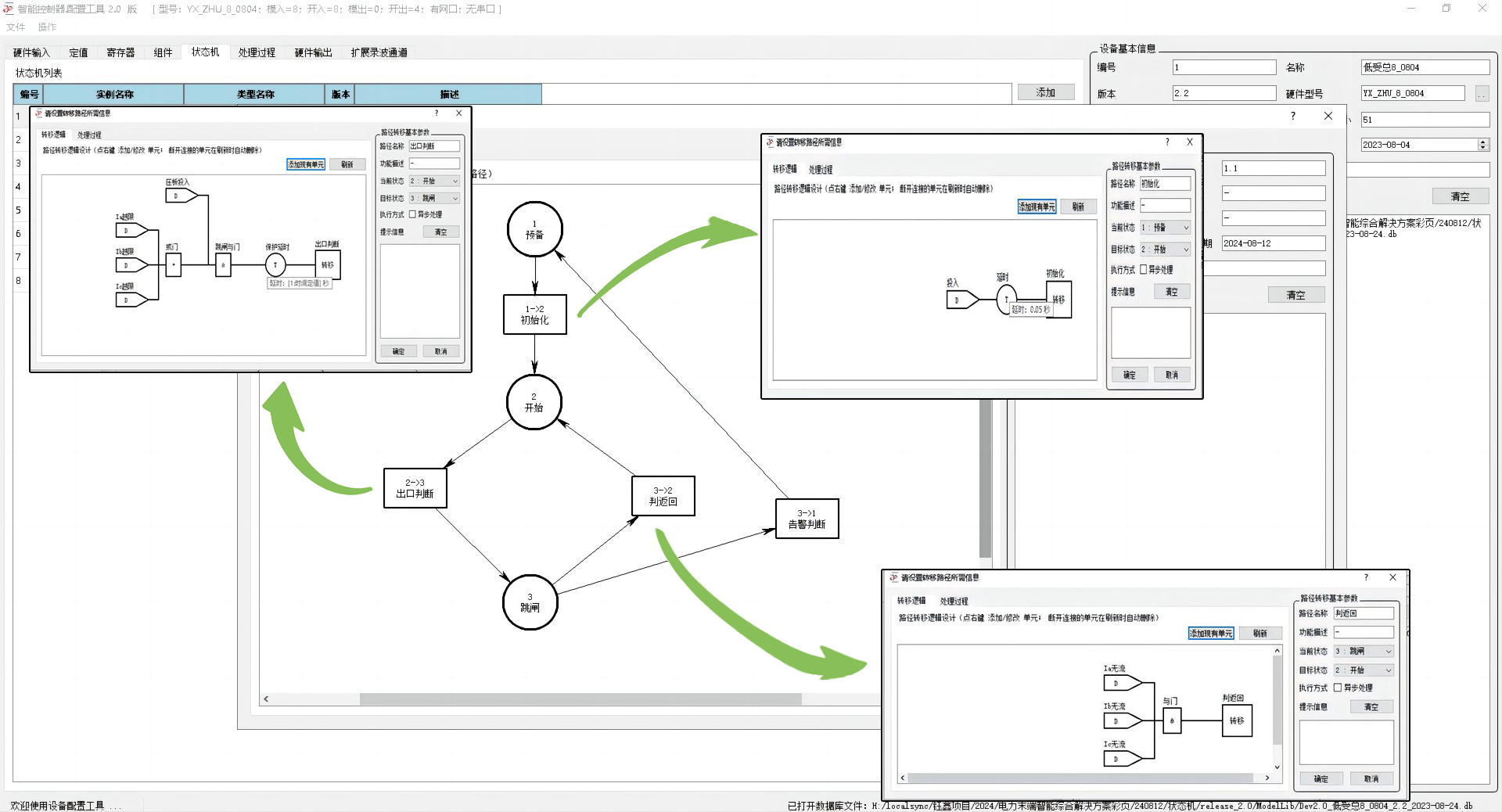The width and height of the screenshot is (1502, 812).
Task: Click the 1->2 初始化 transition box
Action: pyautogui.click(x=534, y=314)
